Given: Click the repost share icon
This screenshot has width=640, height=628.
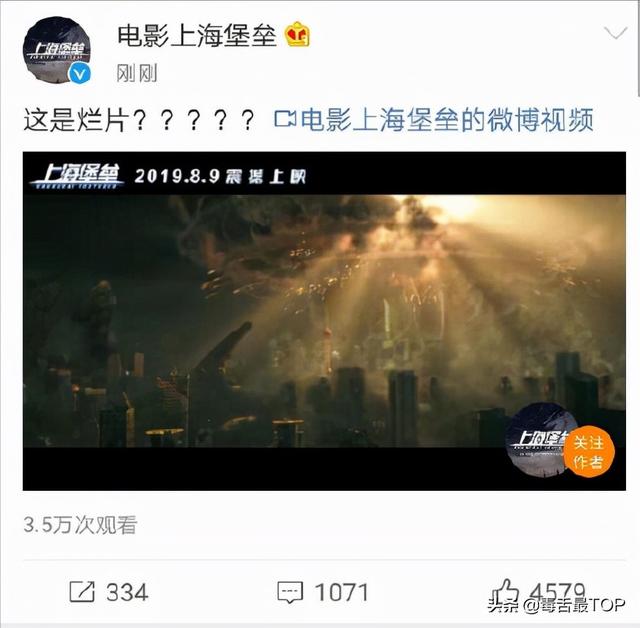Looking at the screenshot, I should point(82,591).
